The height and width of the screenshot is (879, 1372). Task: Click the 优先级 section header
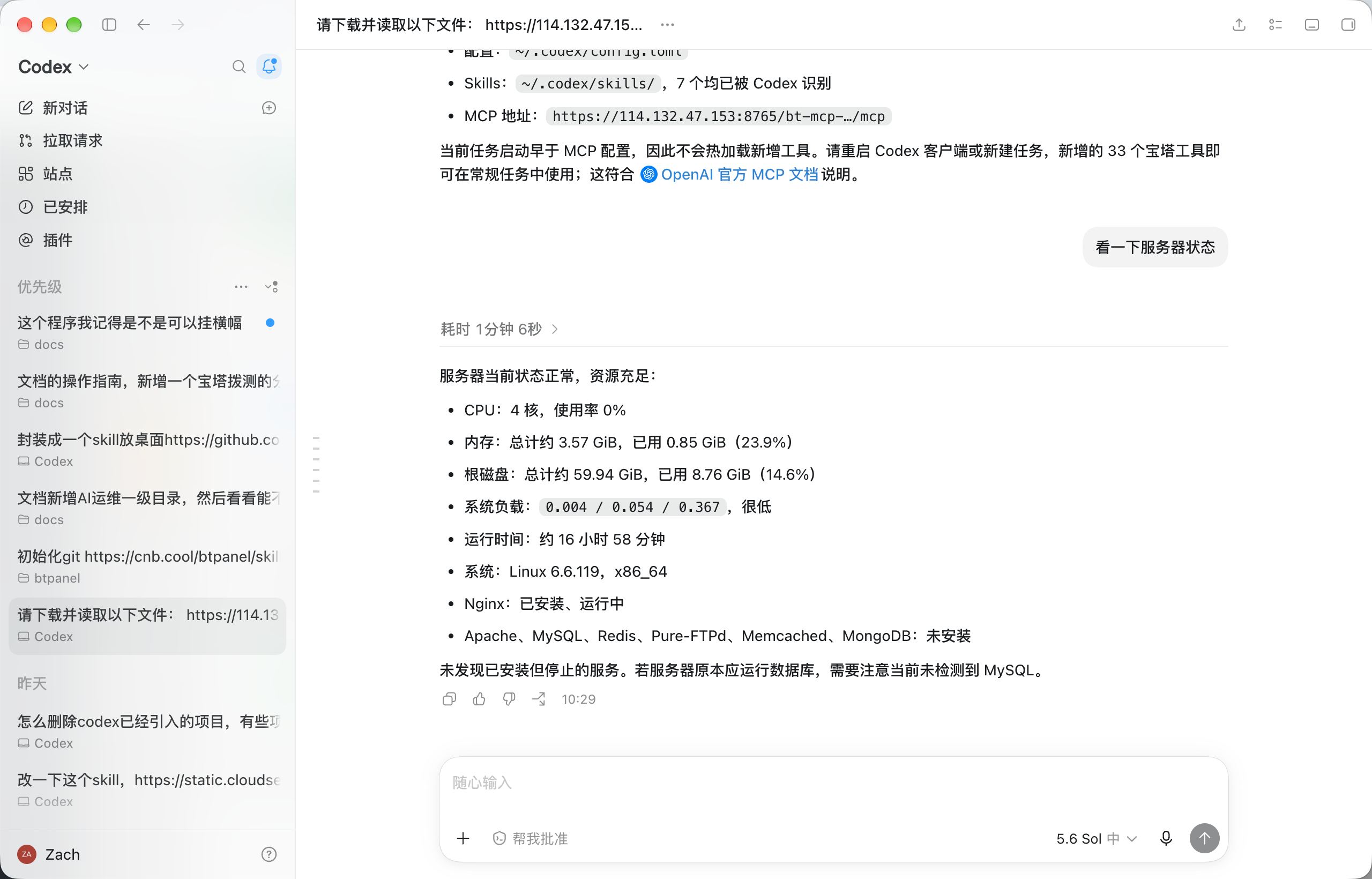tap(39, 287)
